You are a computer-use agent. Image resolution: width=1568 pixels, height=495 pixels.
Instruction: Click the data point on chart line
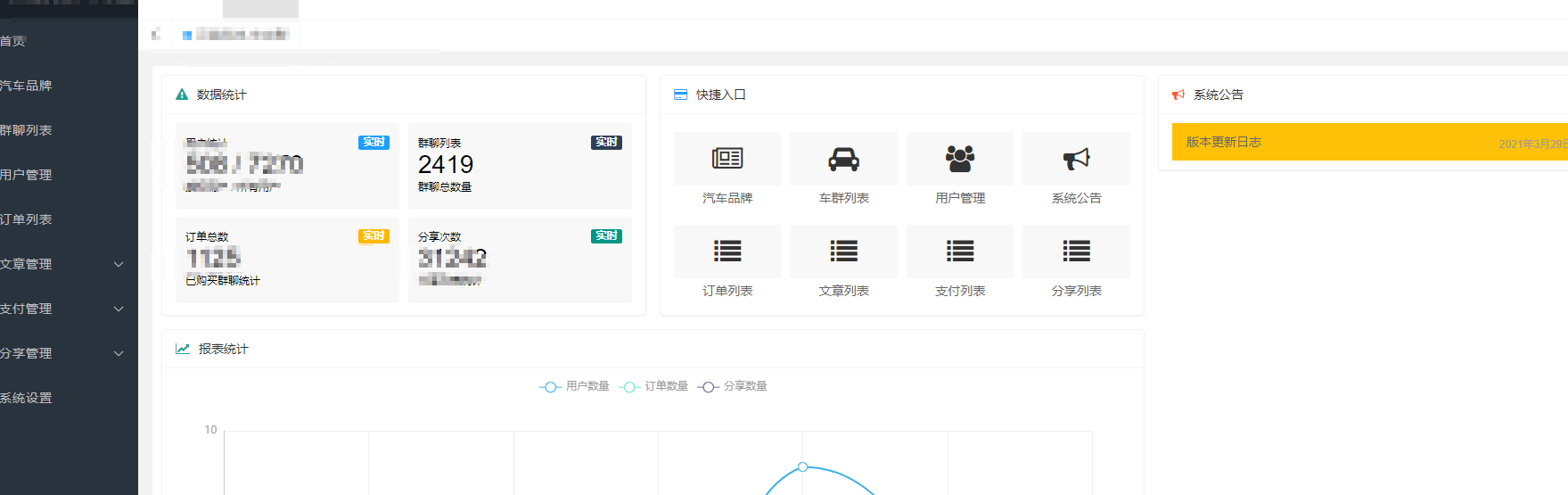802,466
